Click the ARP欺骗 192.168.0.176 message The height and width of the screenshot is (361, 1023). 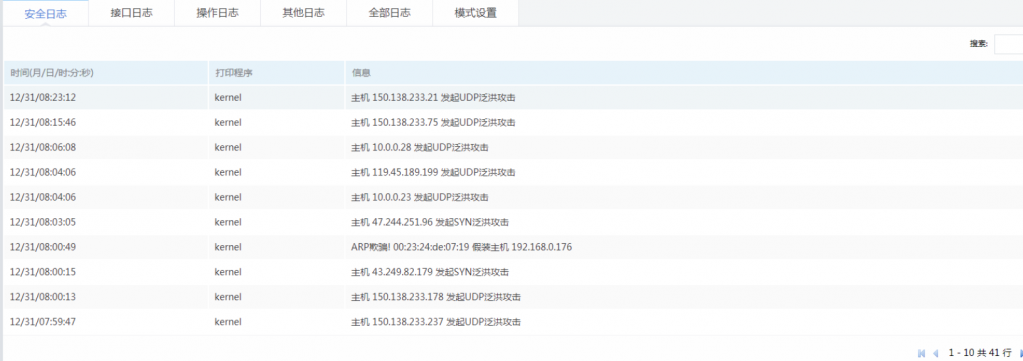point(462,247)
